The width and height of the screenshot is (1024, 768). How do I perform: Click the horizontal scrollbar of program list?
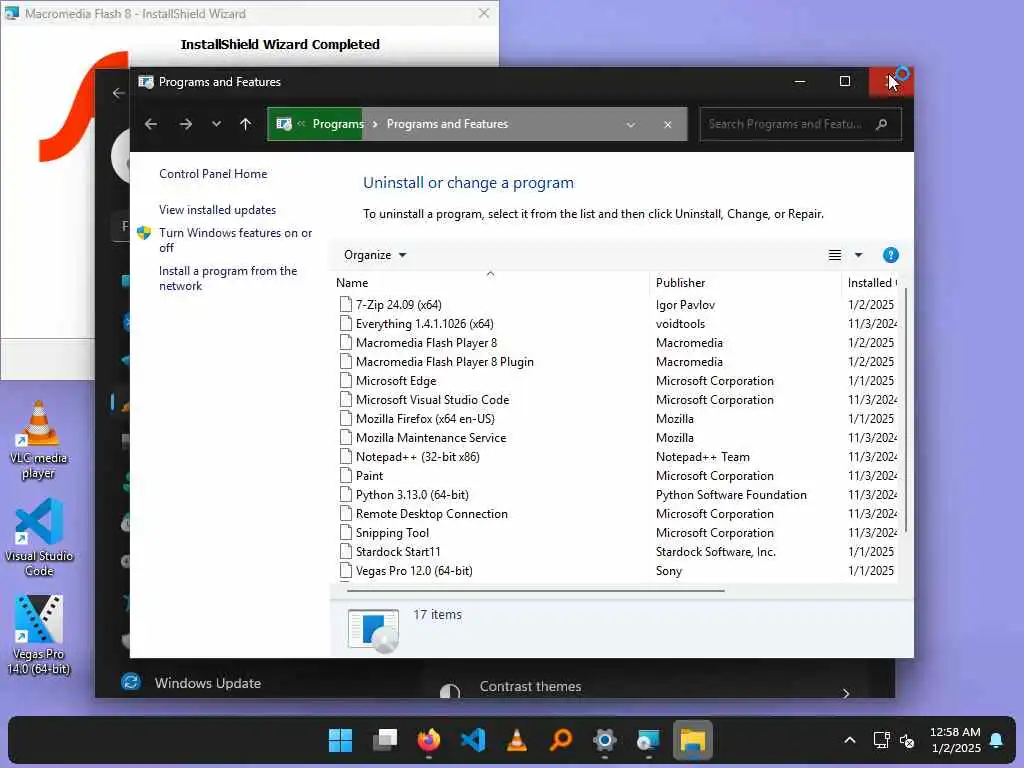click(x=536, y=590)
